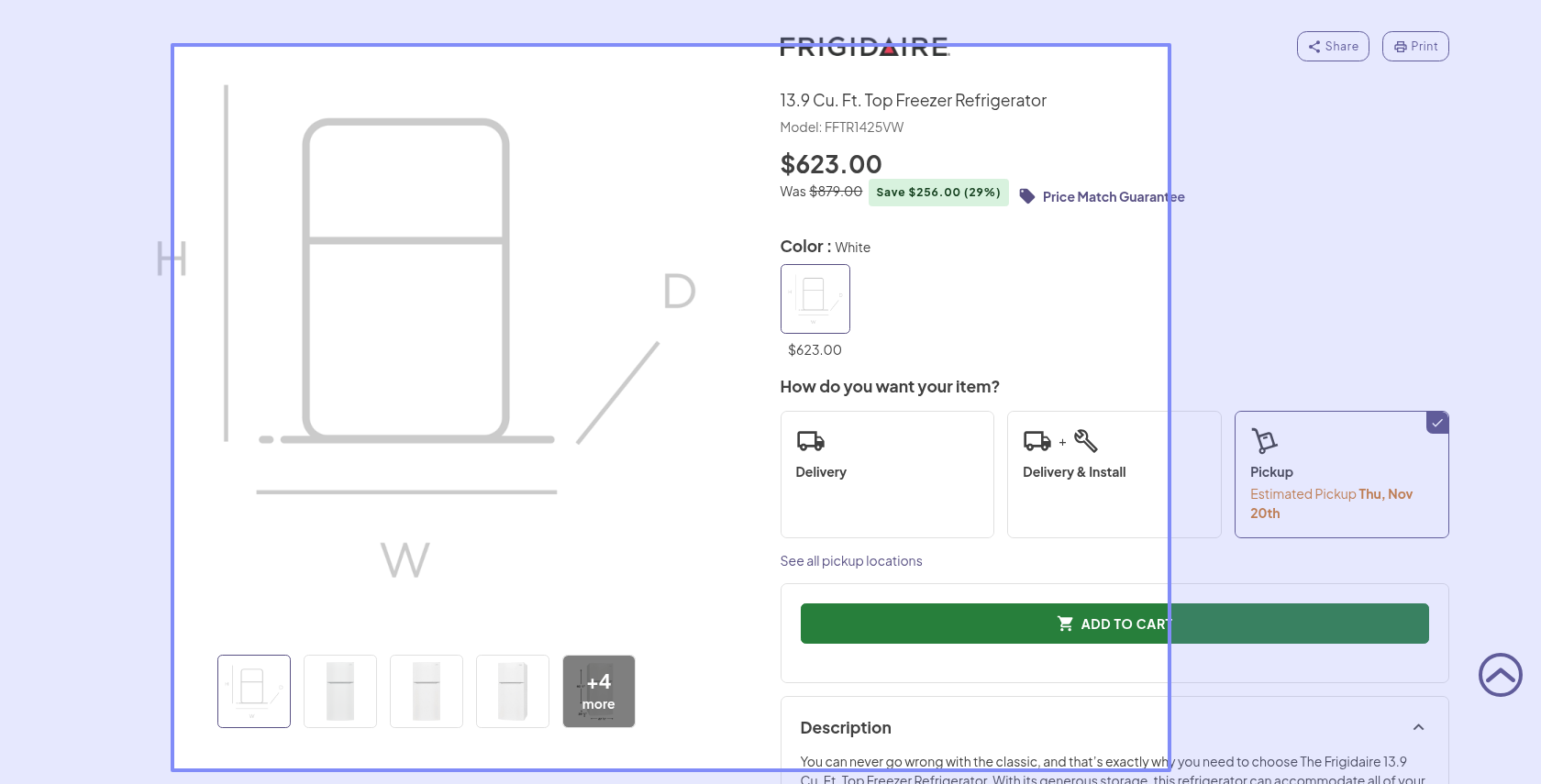Select the fourth refrigerator thumbnail image
The height and width of the screenshot is (784, 1541).
click(513, 691)
